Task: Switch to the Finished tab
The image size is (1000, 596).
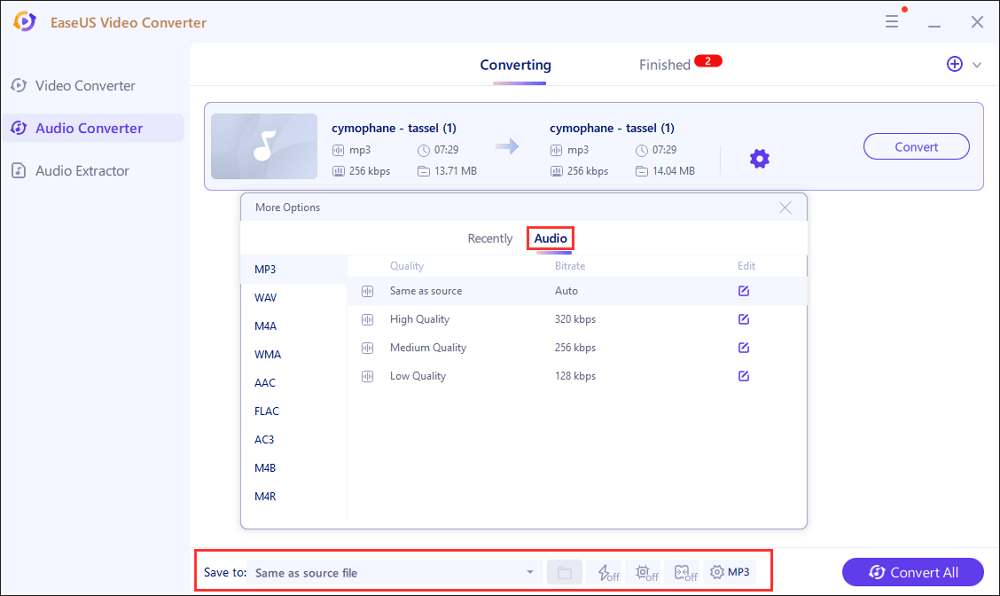Action: click(x=665, y=65)
